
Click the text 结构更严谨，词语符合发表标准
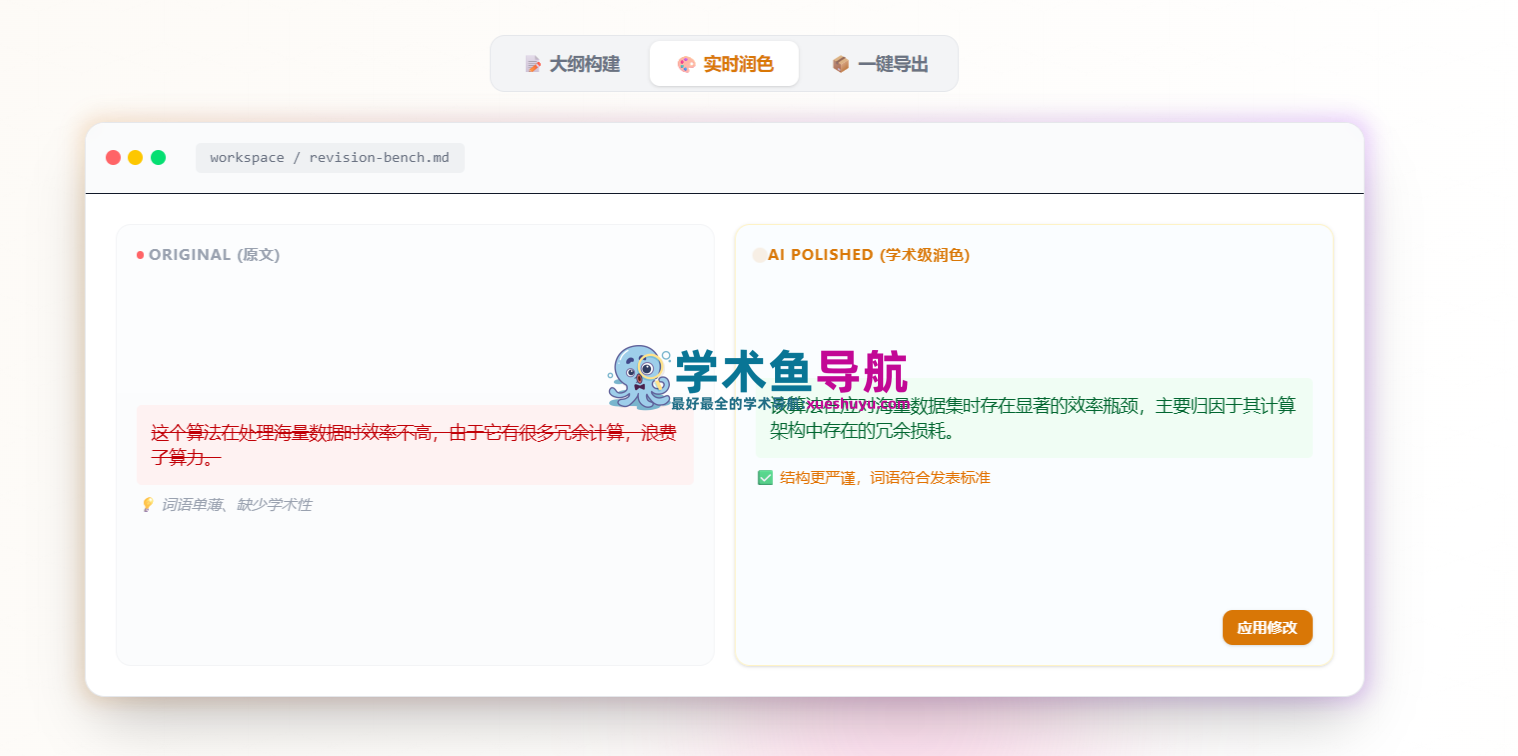click(x=885, y=478)
